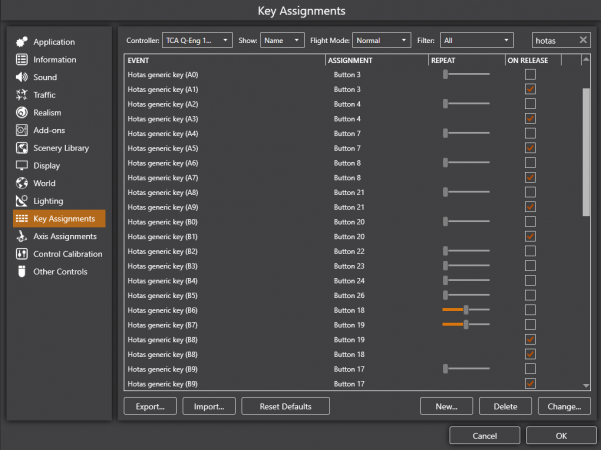Click the scroll up arrow of list
The height and width of the screenshot is (450, 601).
(586, 59)
